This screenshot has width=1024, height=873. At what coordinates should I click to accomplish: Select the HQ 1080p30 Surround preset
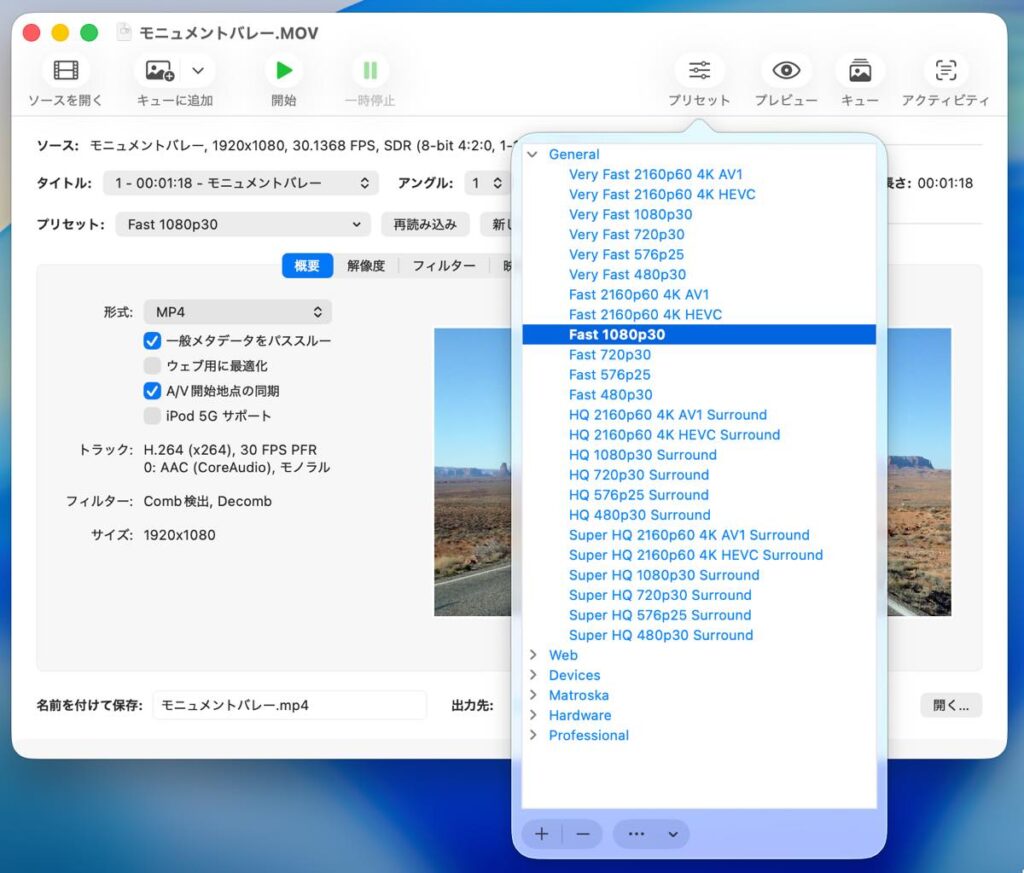click(642, 455)
